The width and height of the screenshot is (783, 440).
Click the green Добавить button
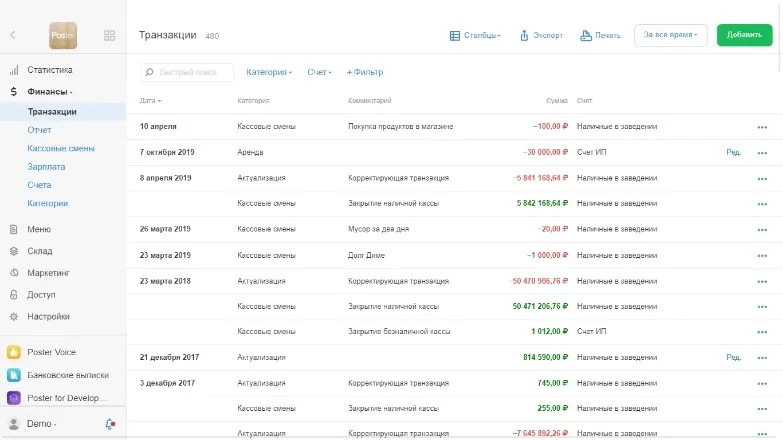pyautogui.click(x=745, y=35)
